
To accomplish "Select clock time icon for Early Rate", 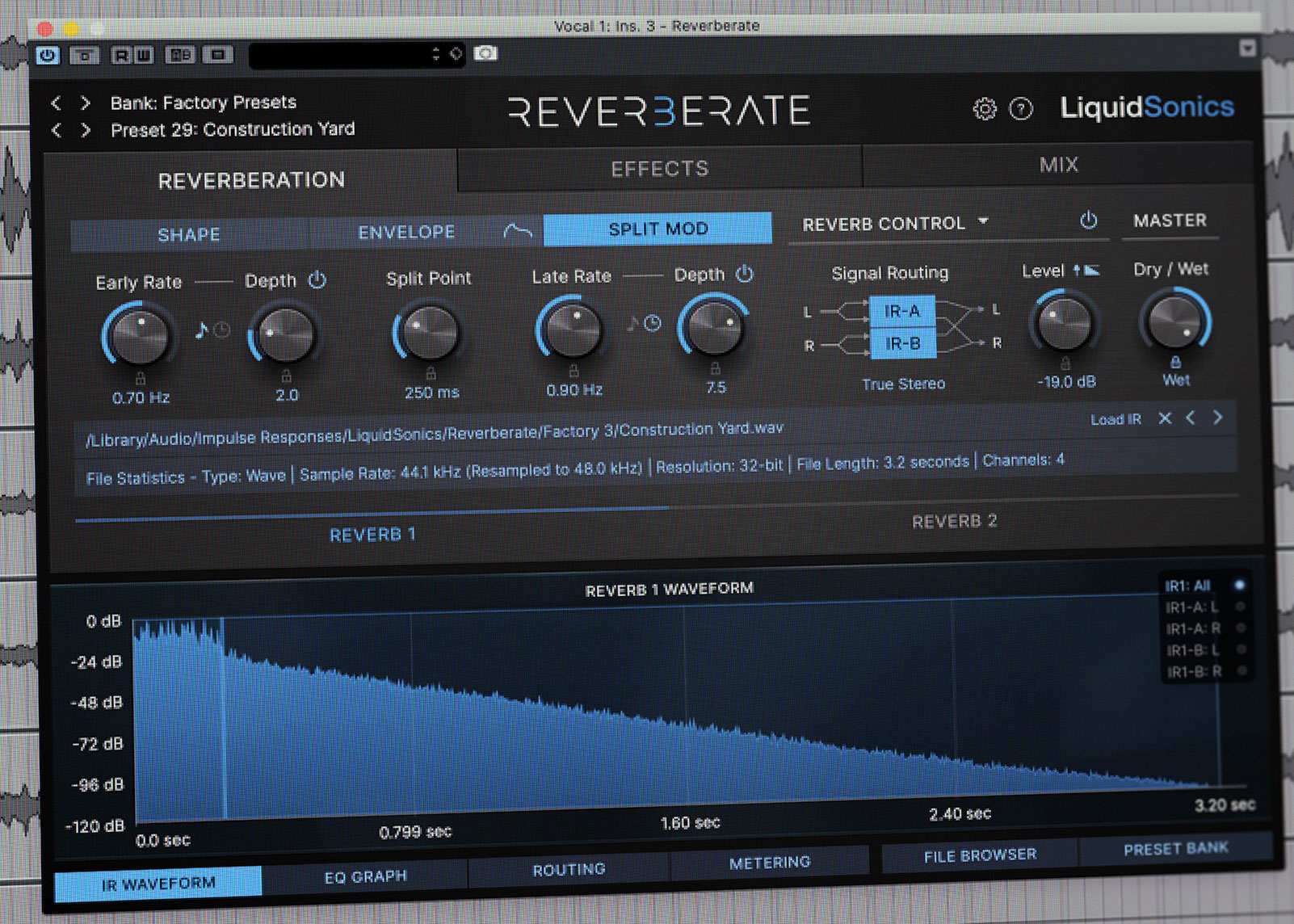I will click(222, 329).
